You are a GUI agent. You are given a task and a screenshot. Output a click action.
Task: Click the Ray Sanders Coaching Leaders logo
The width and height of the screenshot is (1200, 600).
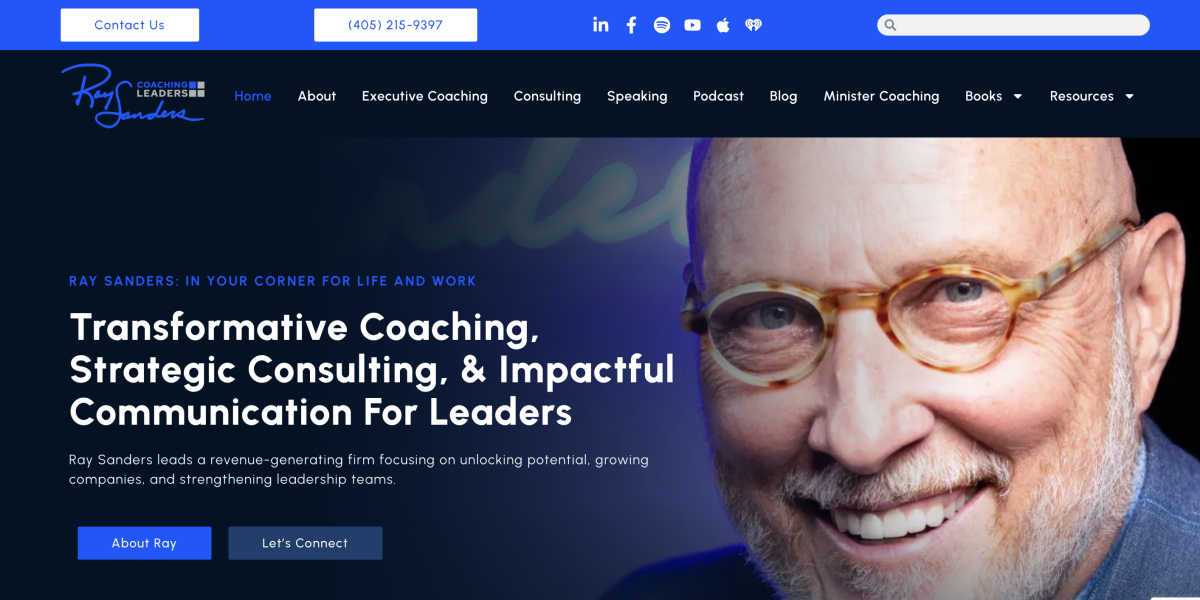(x=133, y=96)
